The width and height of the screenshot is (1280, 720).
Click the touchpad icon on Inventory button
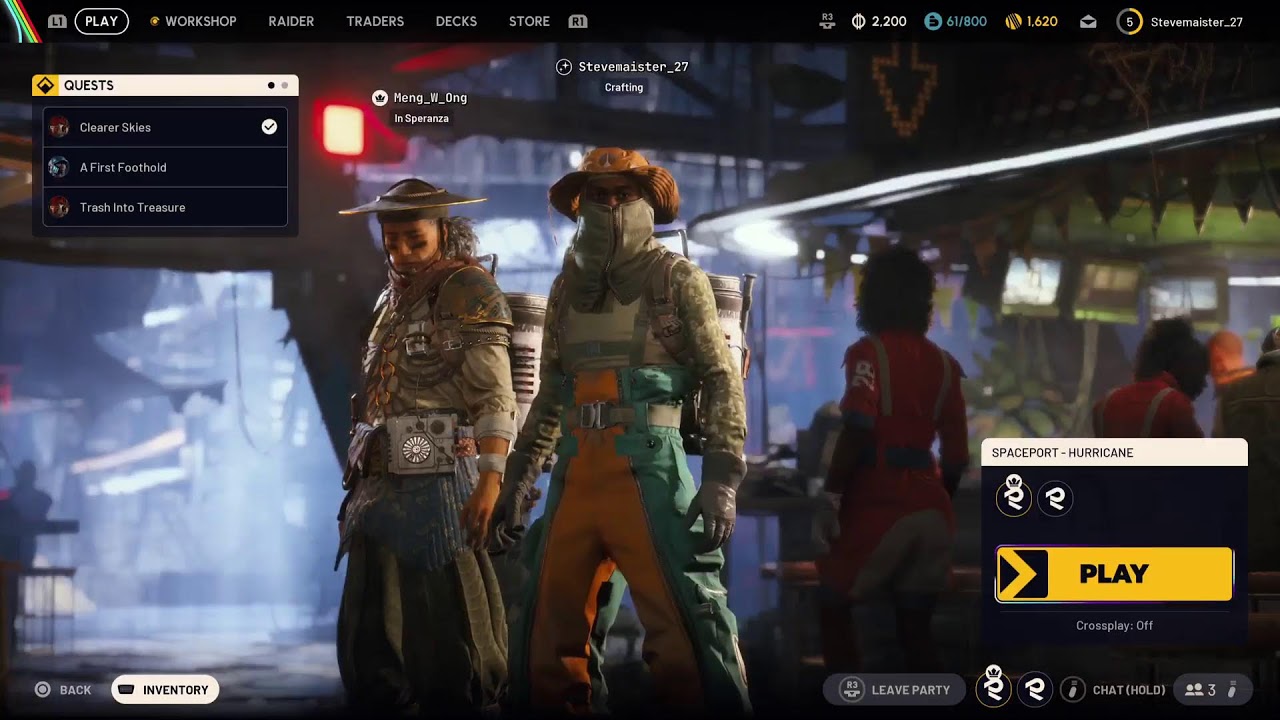tap(126, 690)
